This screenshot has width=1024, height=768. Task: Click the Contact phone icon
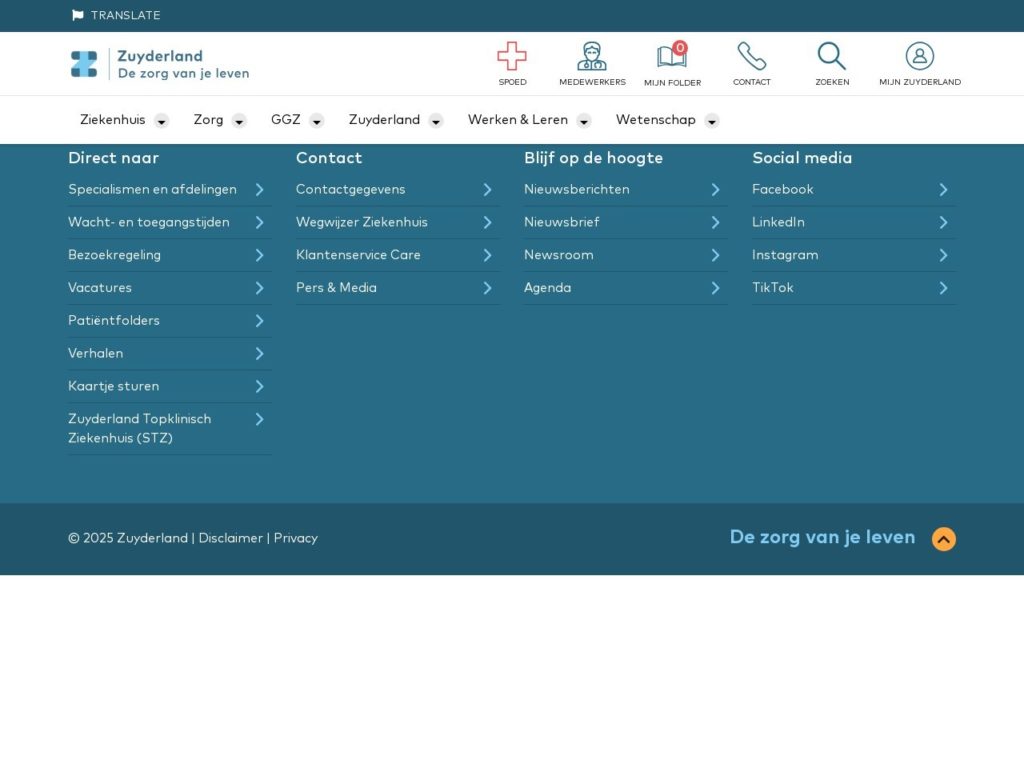(752, 57)
